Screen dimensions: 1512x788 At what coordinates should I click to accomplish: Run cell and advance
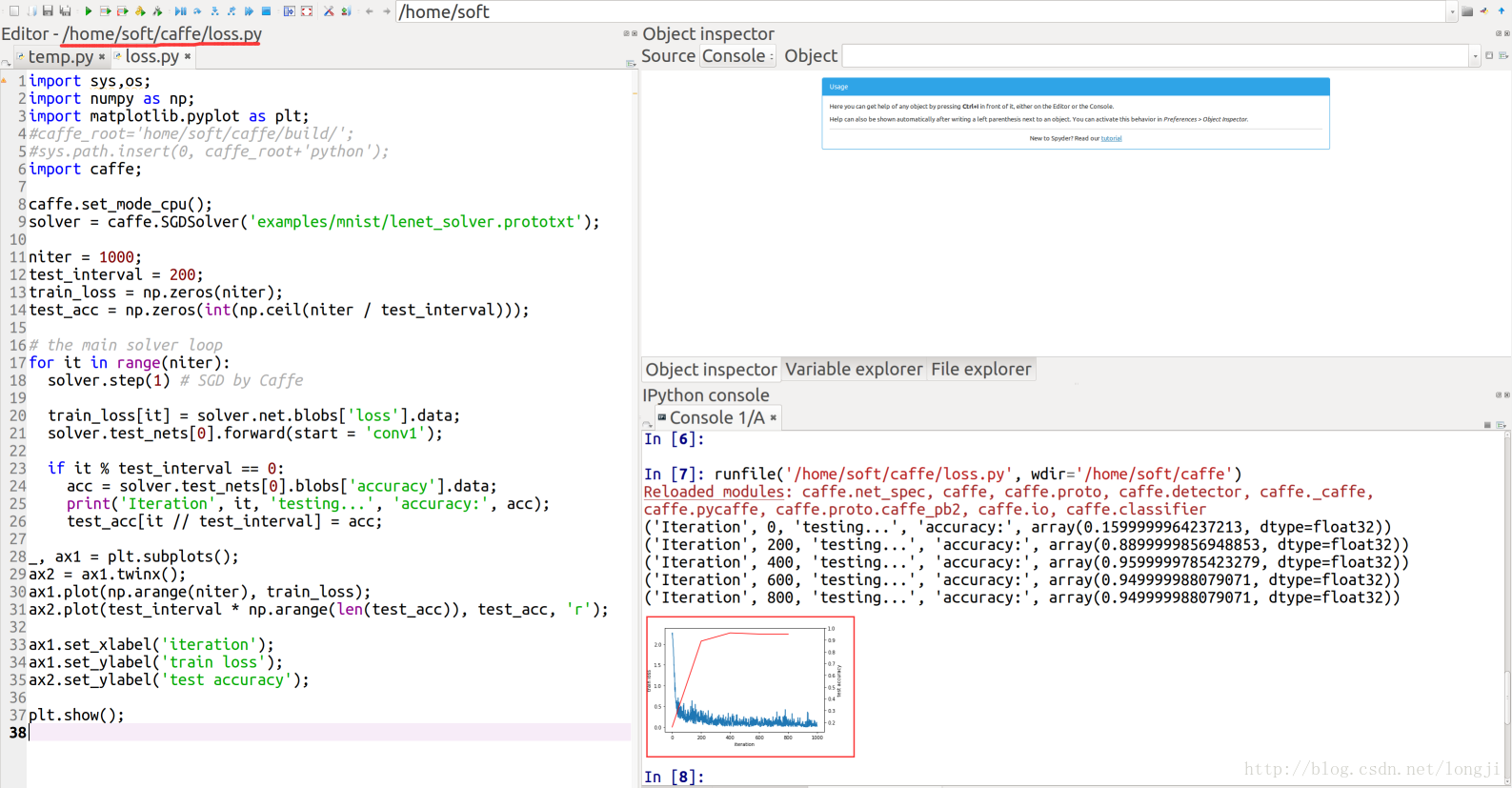pyautogui.click(x=122, y=11)
